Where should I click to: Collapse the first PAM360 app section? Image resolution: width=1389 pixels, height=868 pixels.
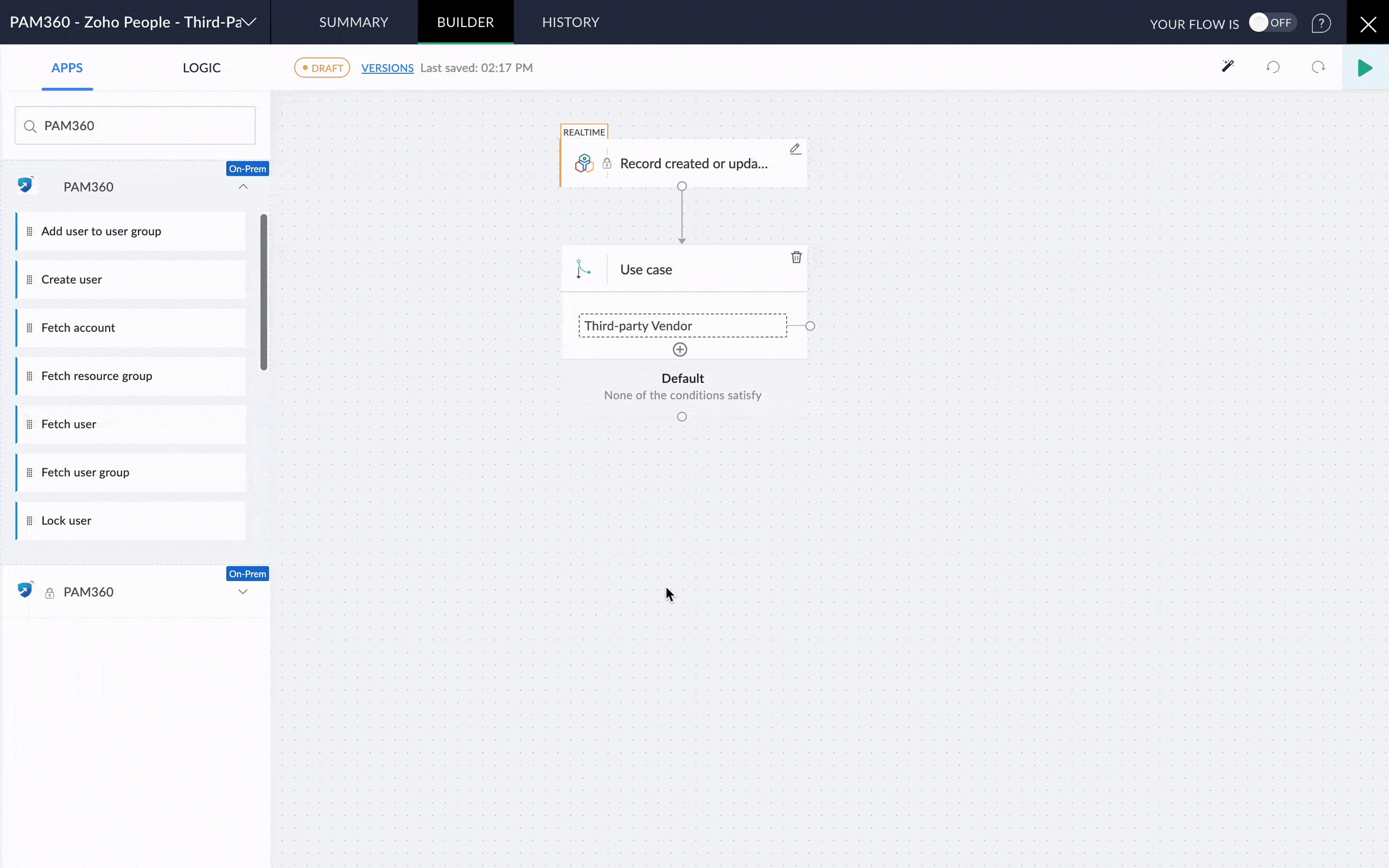[x=243, y=187]
